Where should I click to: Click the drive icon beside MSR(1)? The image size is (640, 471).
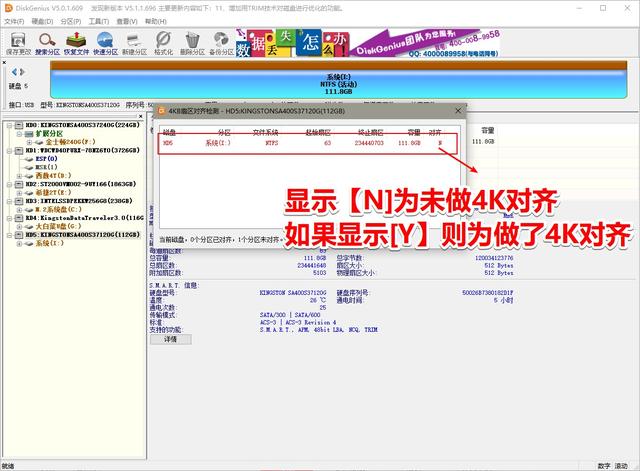[29, 167]
